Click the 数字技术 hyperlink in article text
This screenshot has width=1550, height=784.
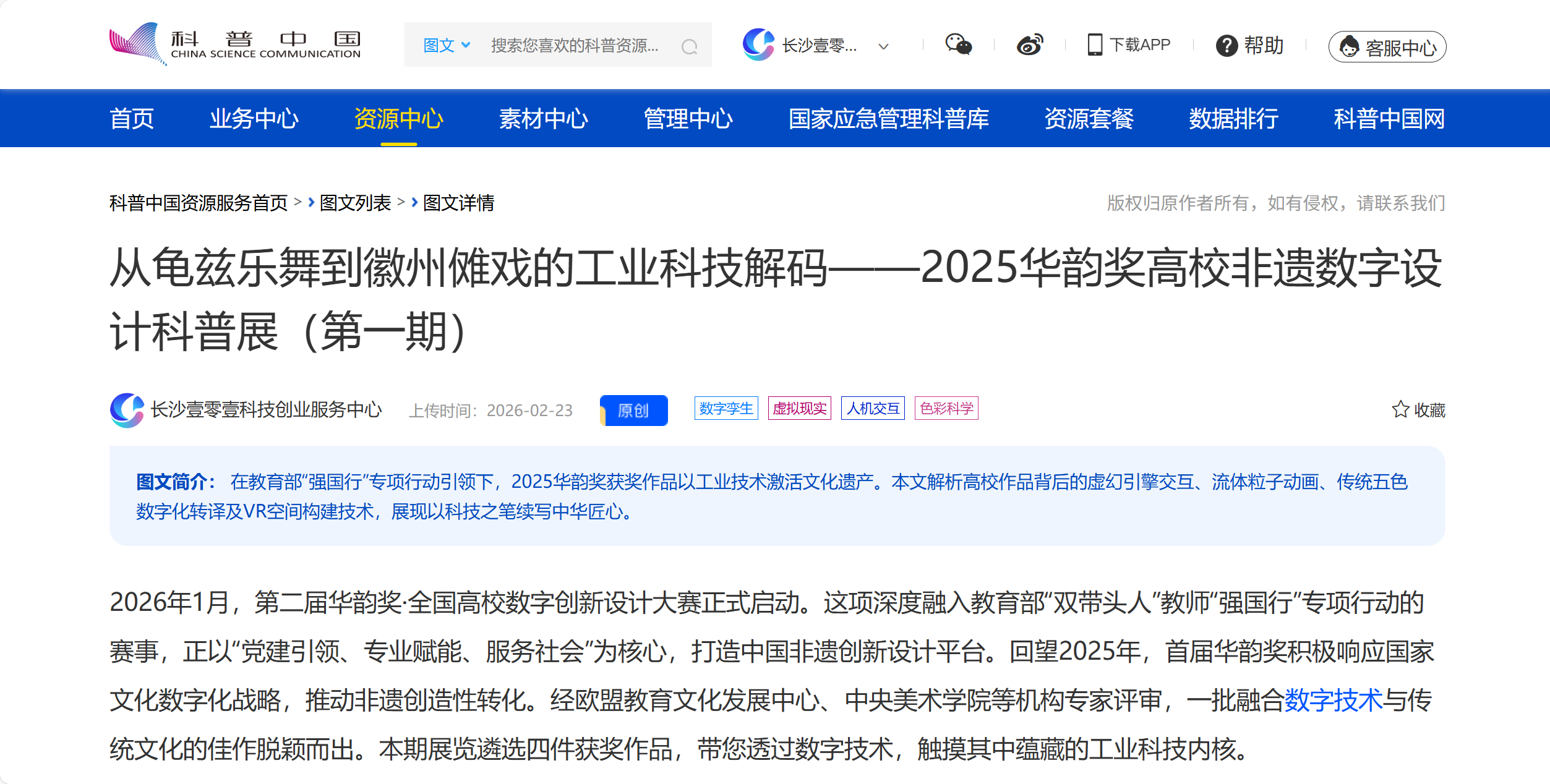(x=1334, y=702)
